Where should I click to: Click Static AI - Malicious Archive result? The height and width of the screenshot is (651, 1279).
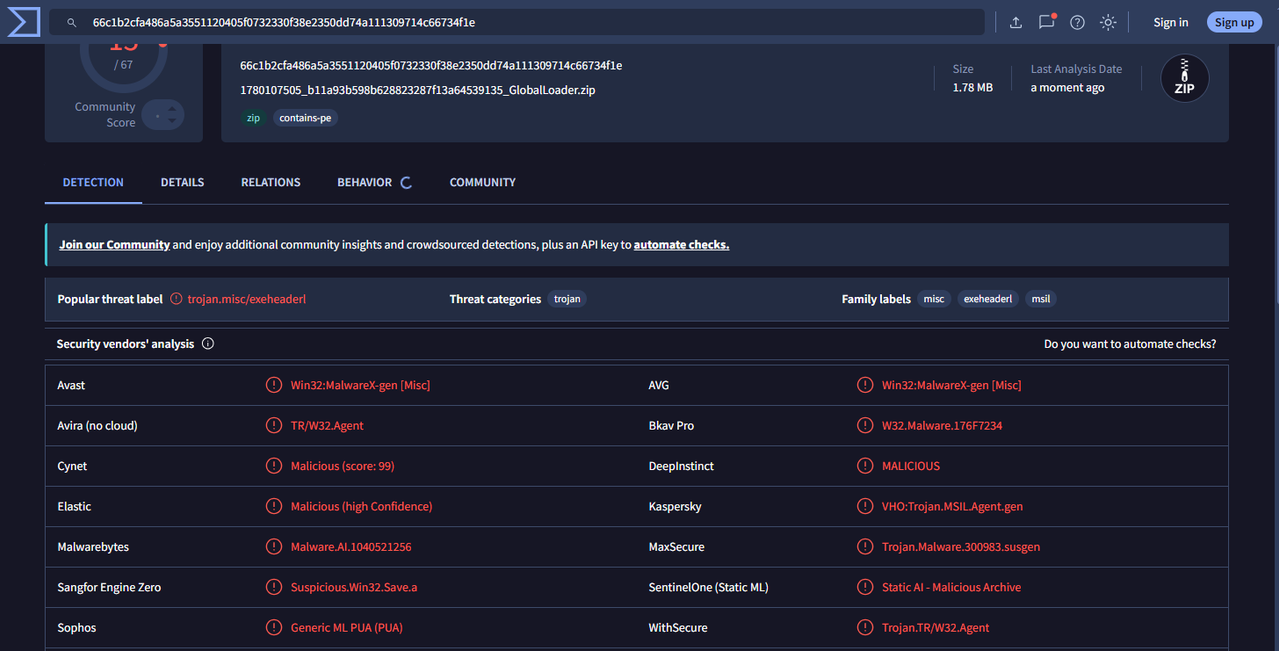[x=951, y=588]
